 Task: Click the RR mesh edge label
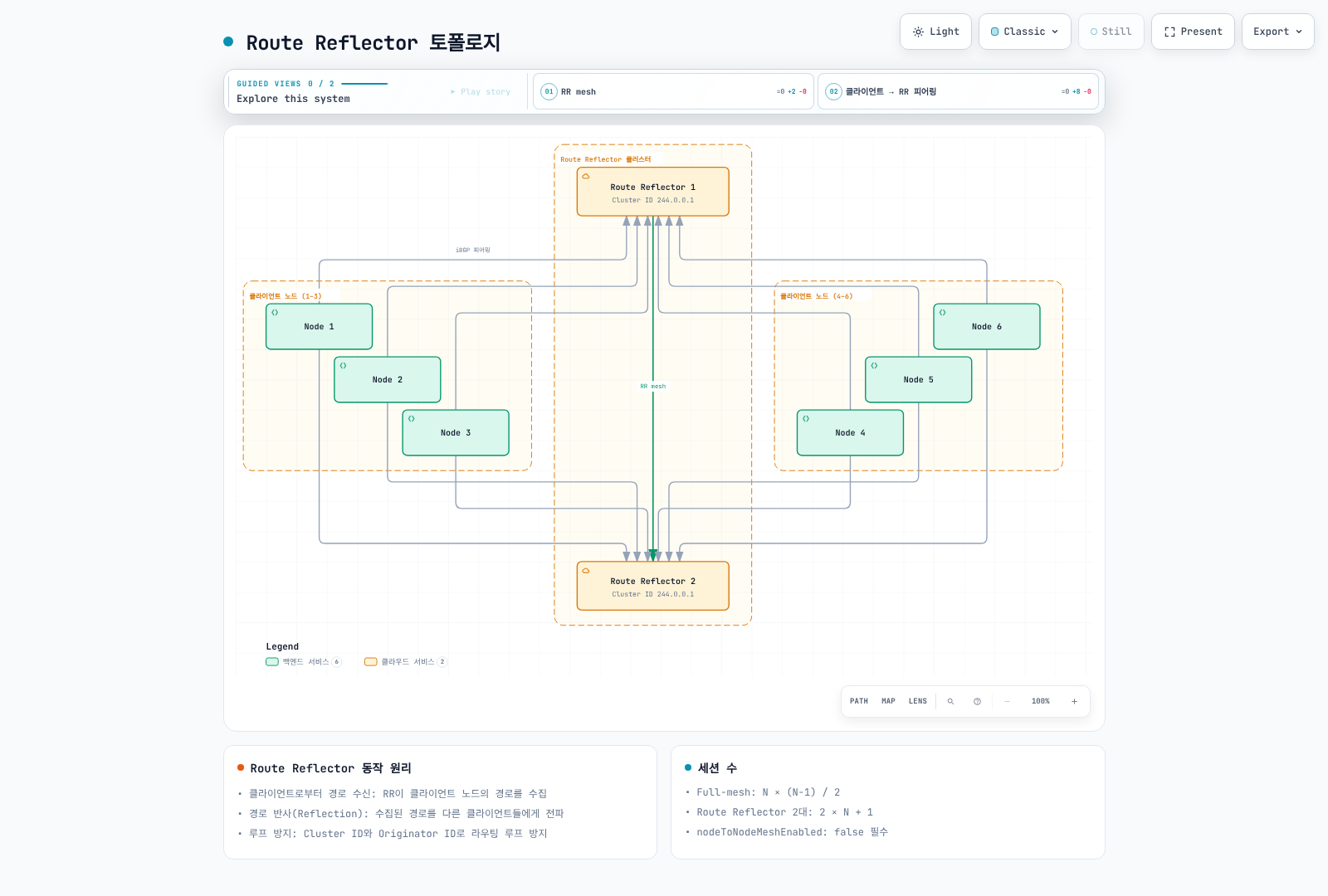[x=653, y=387]
